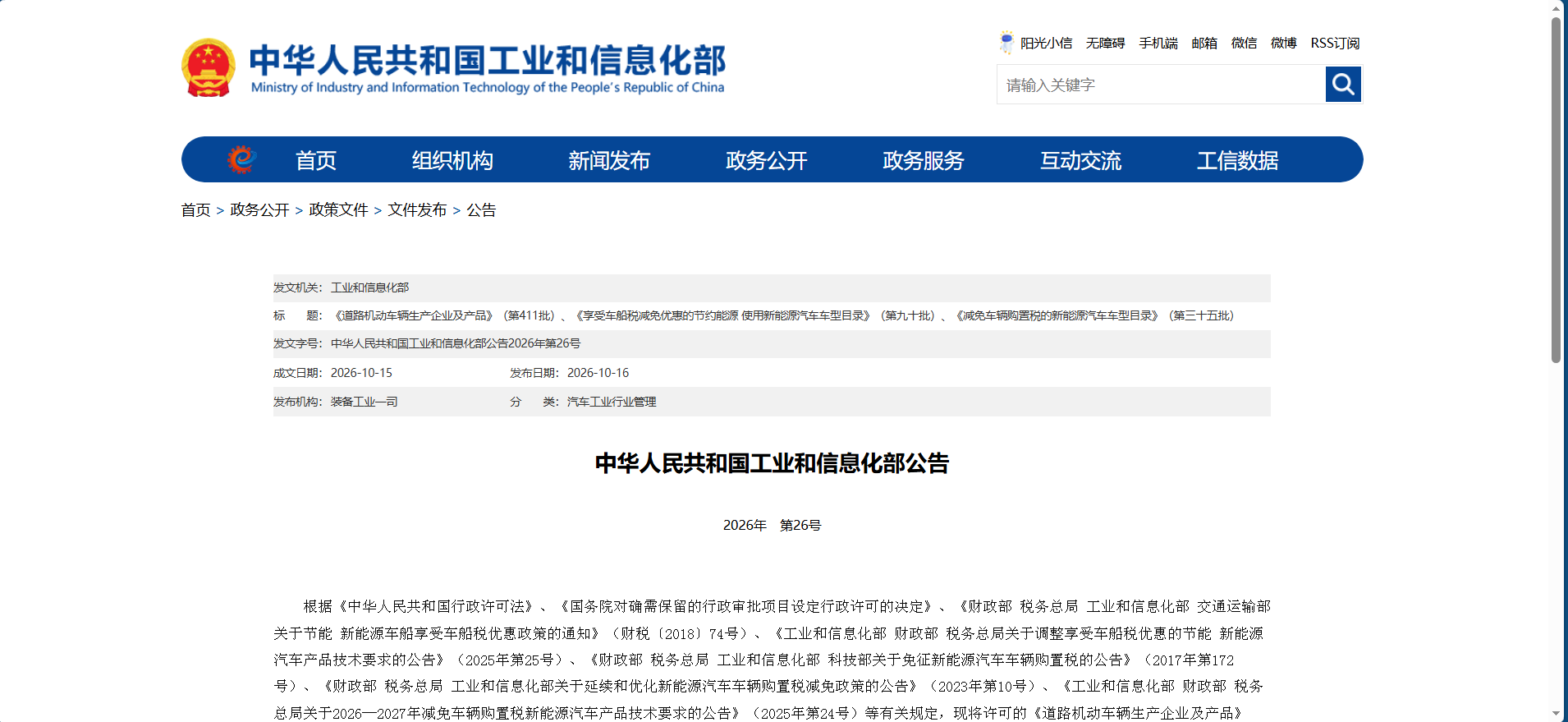Viewport: 1568px width, 722px height.
Task: Focus the 请输入关键字 search field
Action: pos(1161,85)
